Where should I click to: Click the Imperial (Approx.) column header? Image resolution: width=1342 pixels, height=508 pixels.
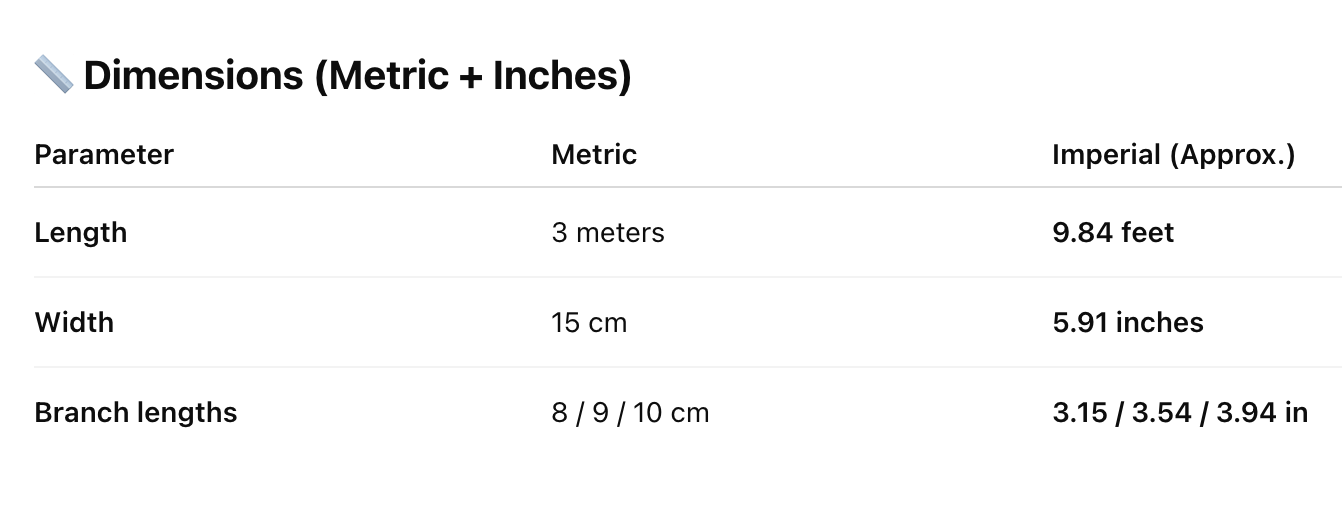[1174, 154]
